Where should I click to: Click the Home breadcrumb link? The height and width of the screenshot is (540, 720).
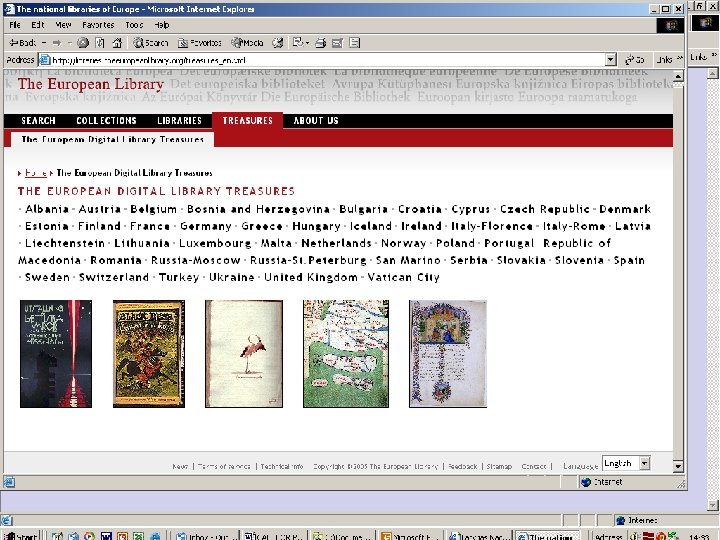pos(36,173)
